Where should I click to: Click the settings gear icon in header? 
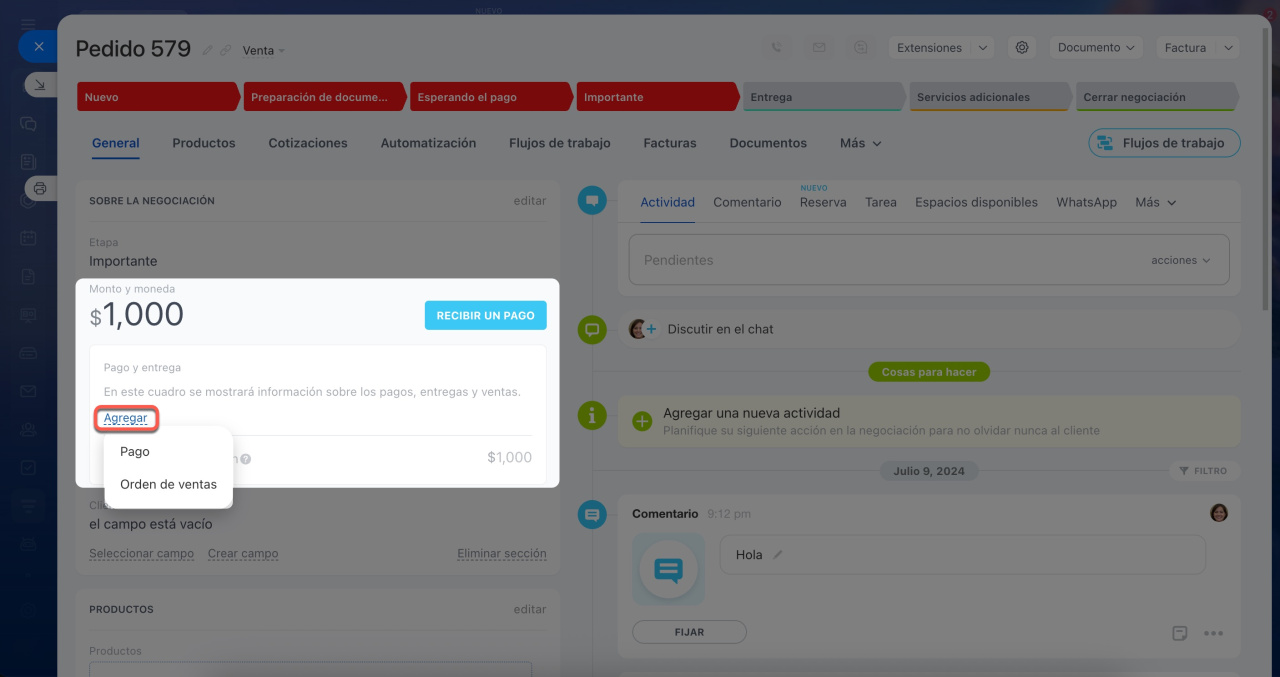[x=1021, y=47]
